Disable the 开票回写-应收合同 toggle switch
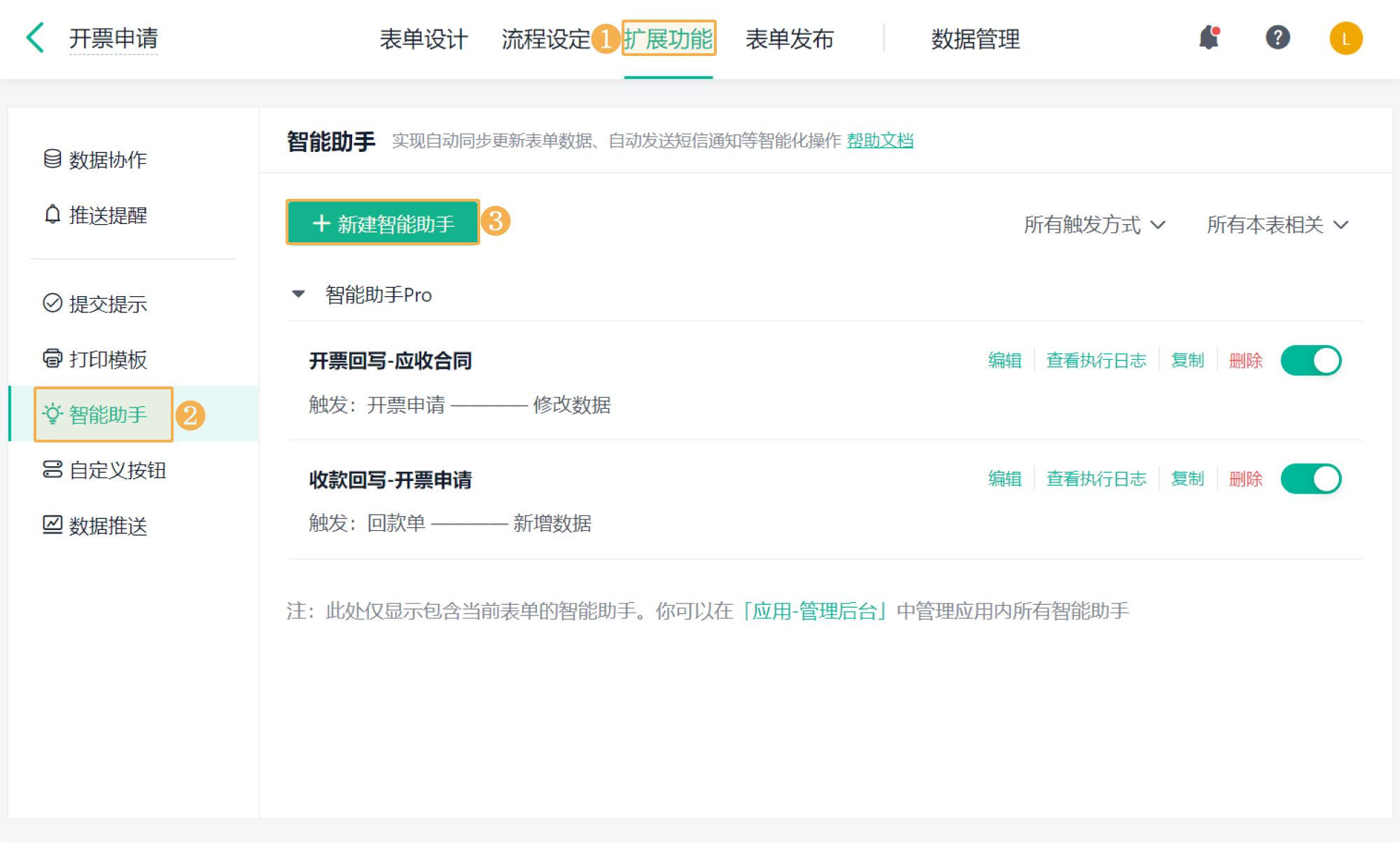The image size is (1400, 843). click(x=1310, y=361)
